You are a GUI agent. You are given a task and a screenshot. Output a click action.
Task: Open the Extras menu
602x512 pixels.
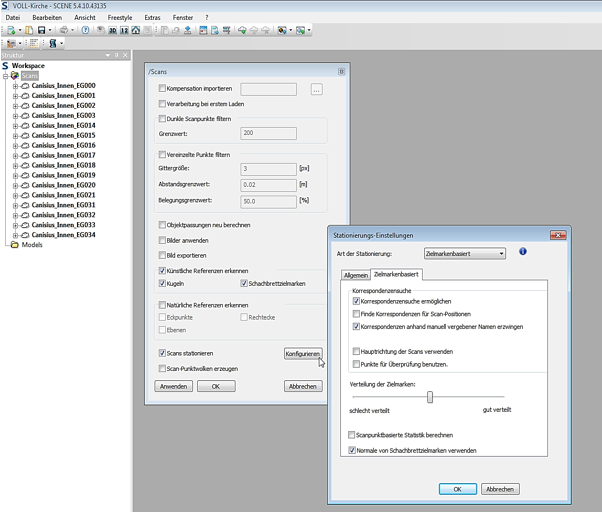pos(152,18)
